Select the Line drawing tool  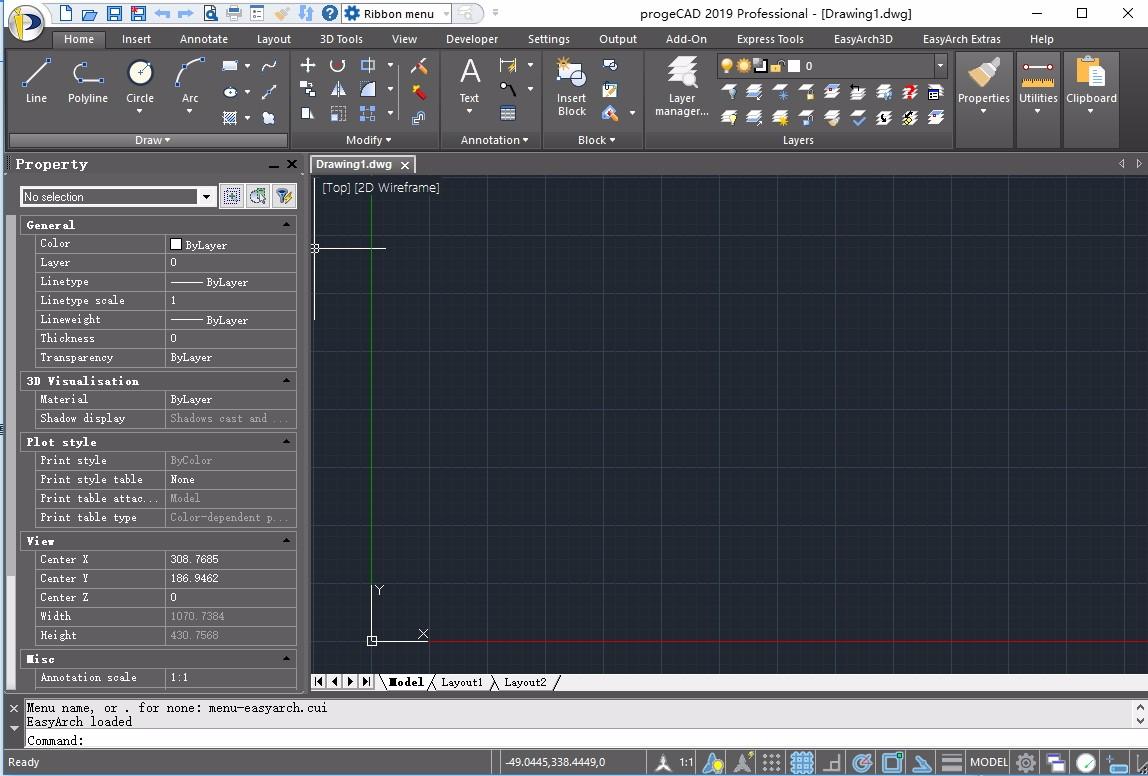click(36, 82)
